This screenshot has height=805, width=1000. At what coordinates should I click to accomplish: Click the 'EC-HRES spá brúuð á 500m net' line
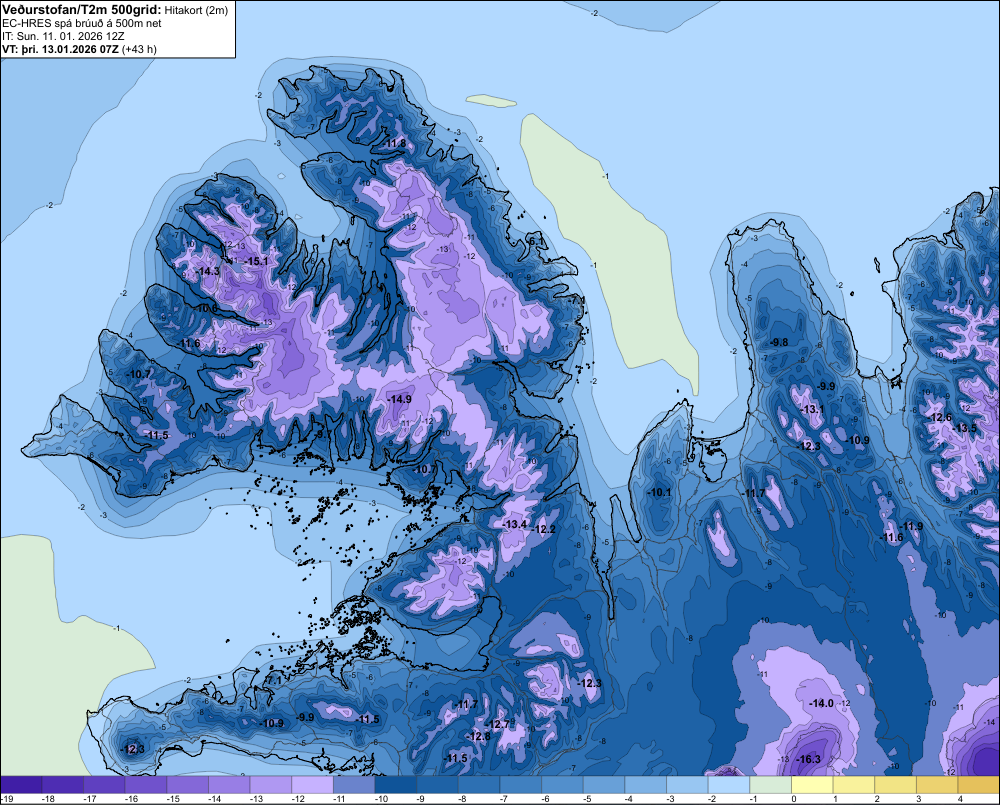click(x=82, y=23)
